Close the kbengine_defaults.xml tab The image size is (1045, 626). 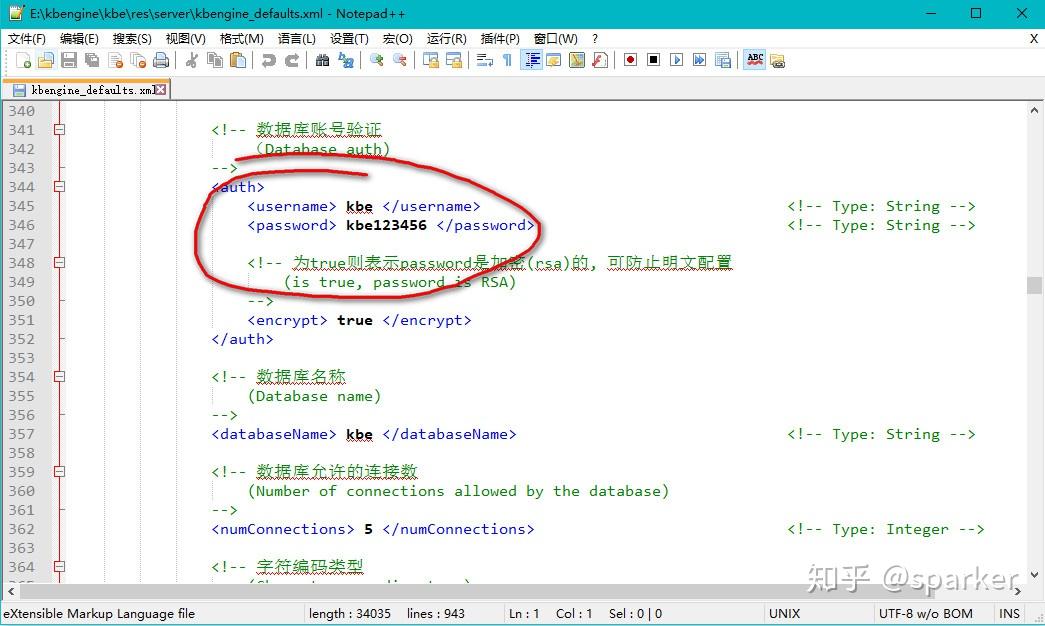click(159, 89)
